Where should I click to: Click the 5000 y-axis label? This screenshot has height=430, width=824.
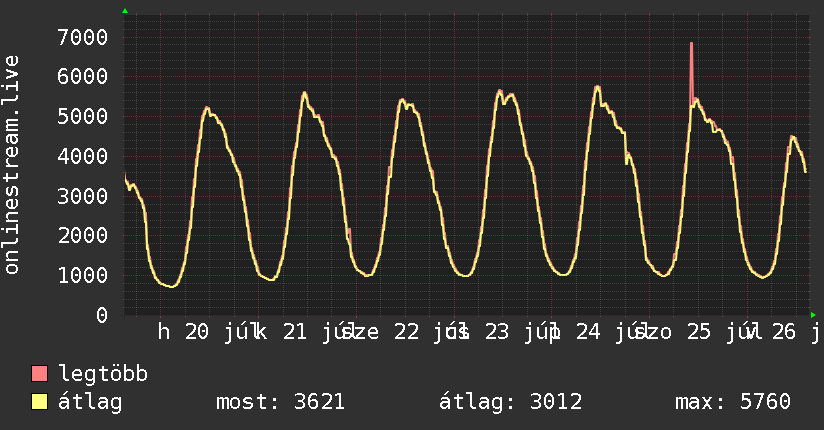click(83, 117)
